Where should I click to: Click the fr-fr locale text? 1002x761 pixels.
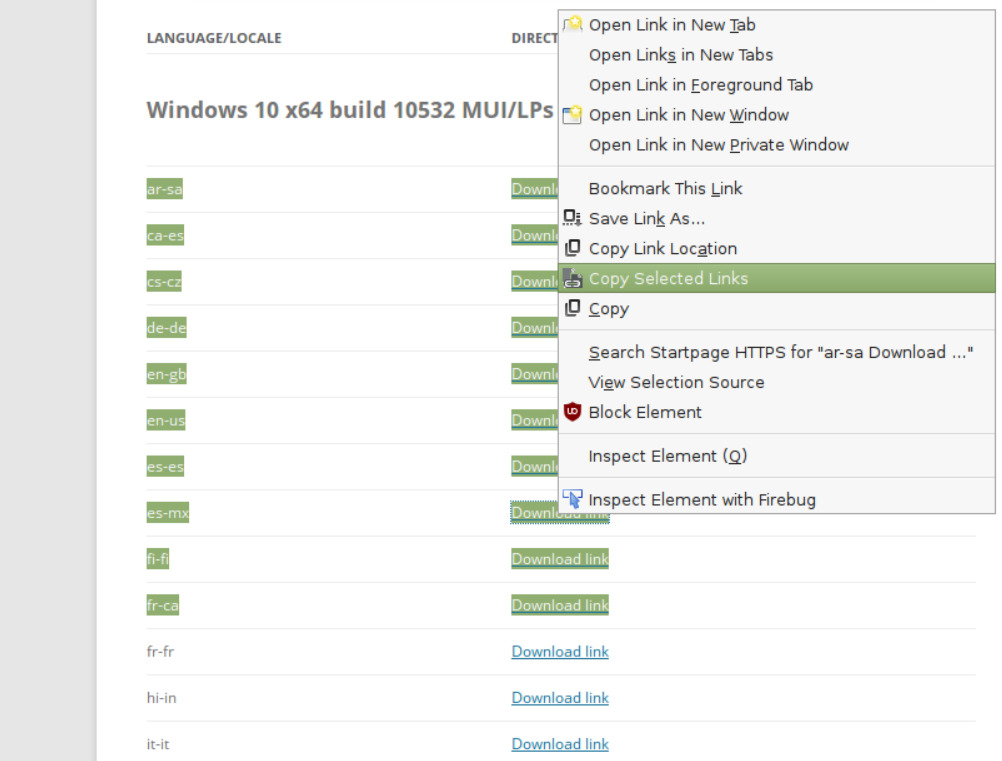(x=160, y=652)
